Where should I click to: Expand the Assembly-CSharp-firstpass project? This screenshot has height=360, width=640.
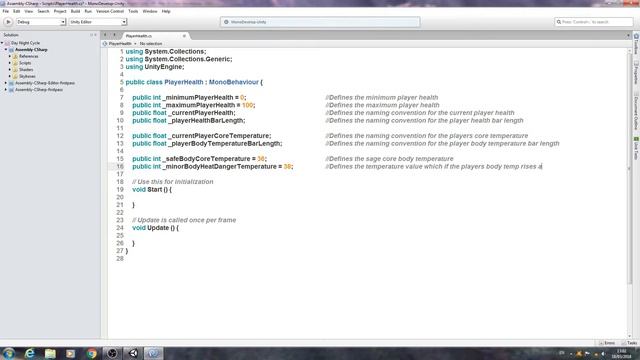pos(6,89)
